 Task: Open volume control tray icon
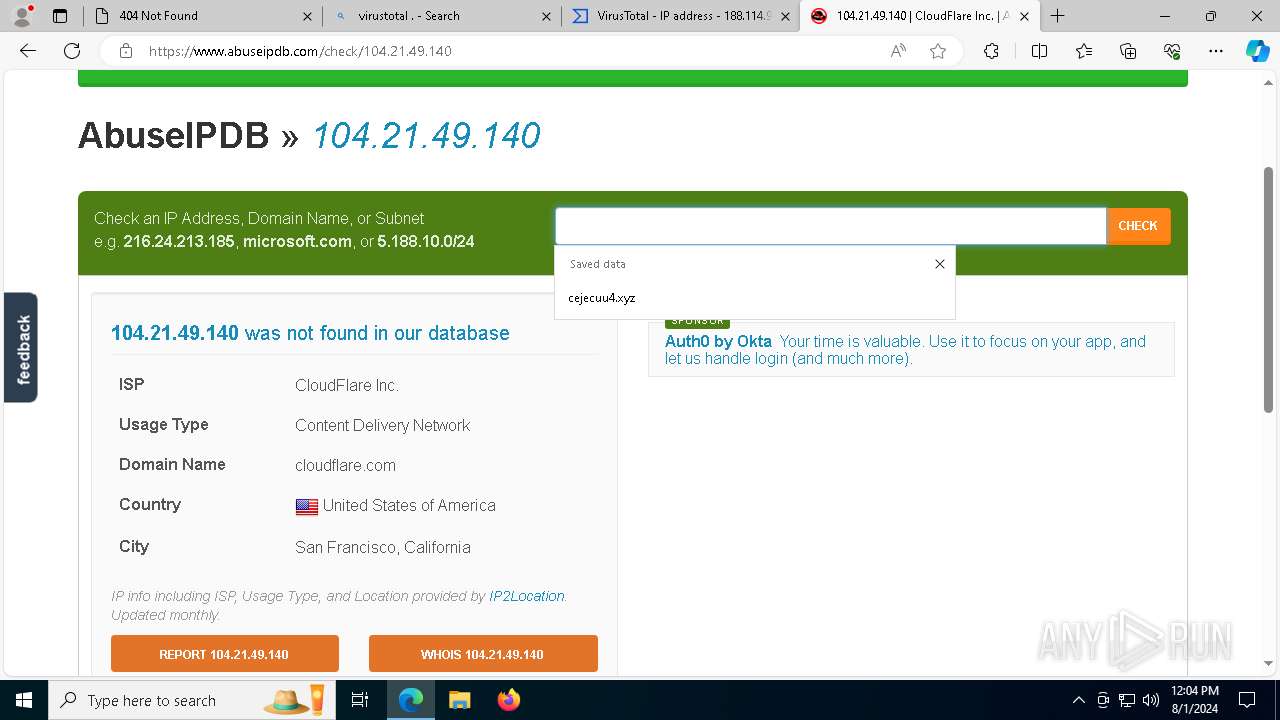[x=1151, y=700]
